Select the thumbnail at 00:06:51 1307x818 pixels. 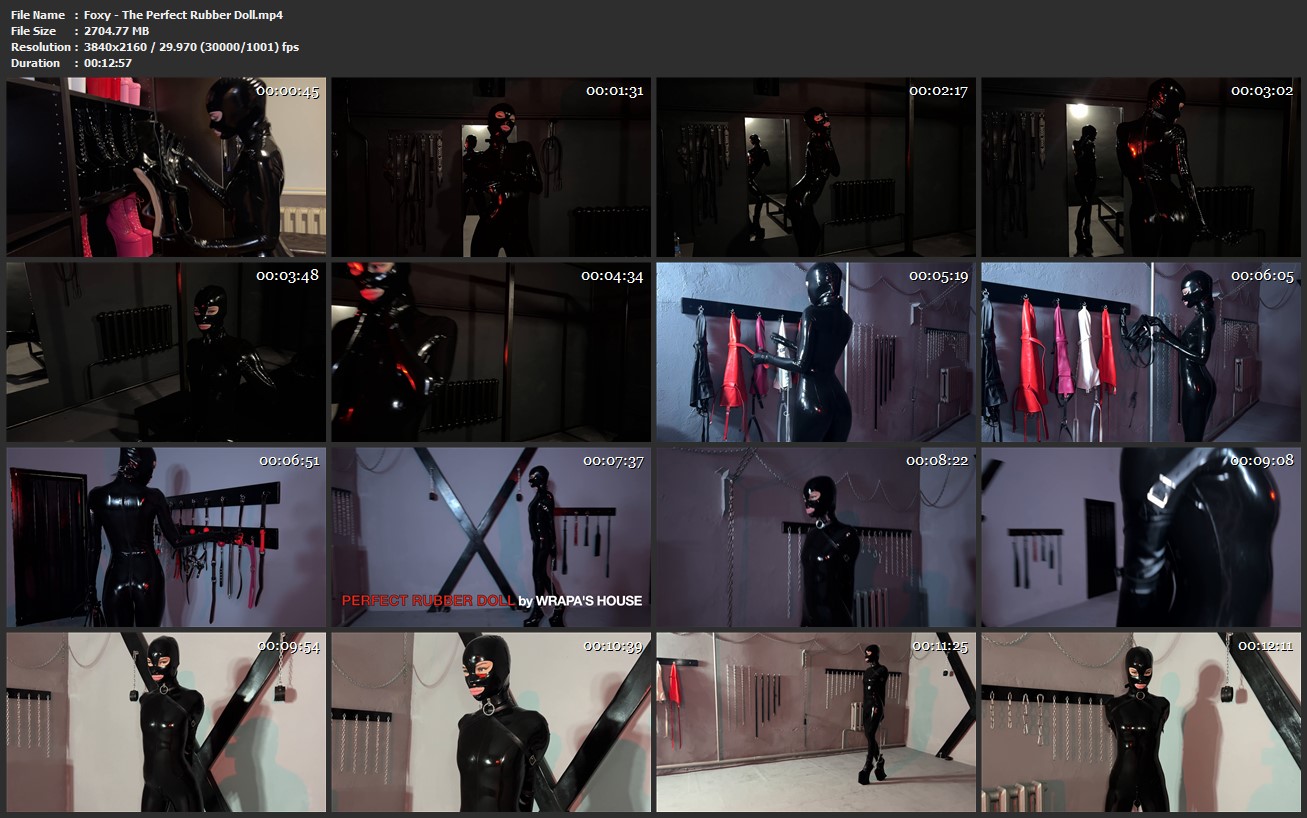[166, 537]
